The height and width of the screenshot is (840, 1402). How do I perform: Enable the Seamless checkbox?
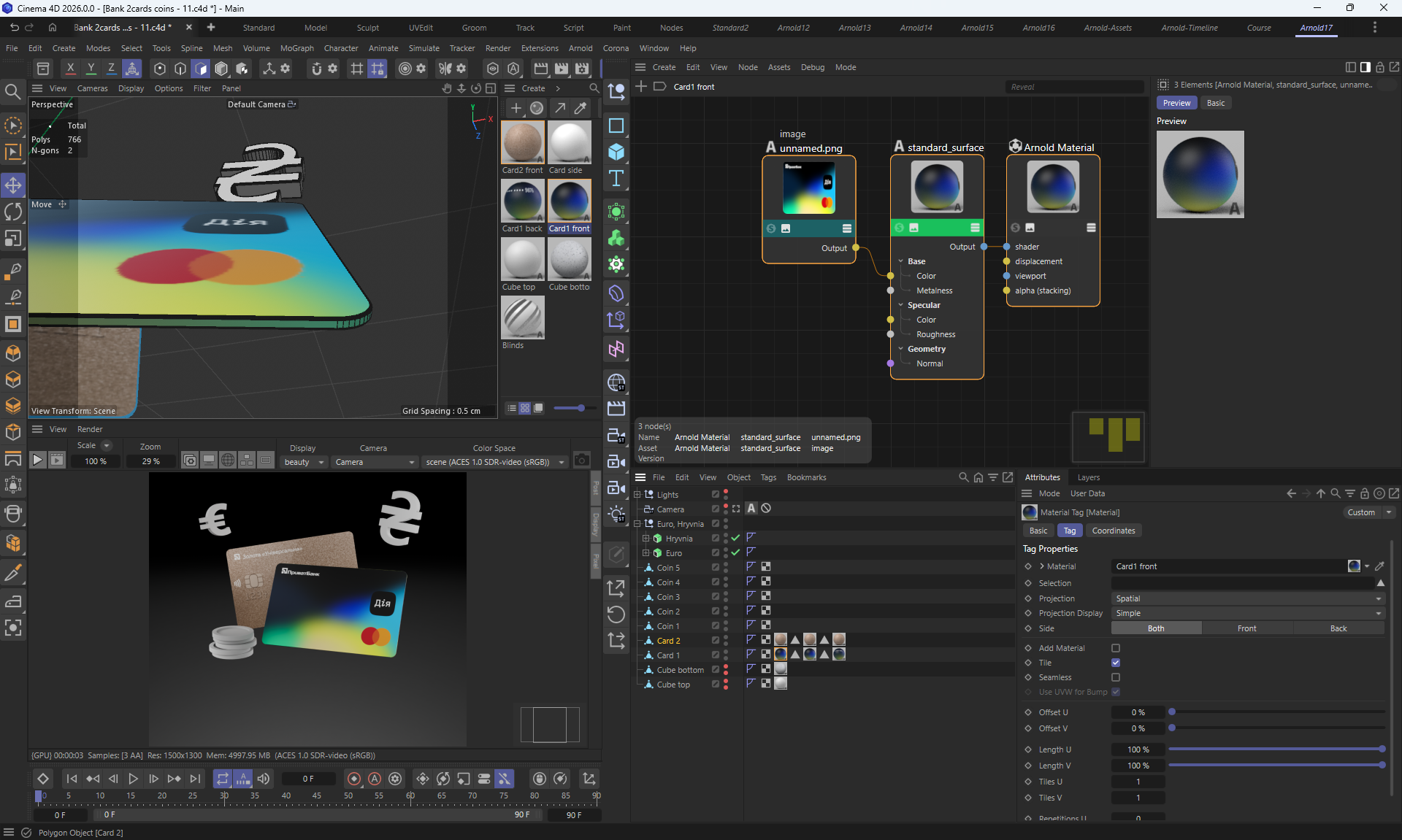click(1115, 677)
